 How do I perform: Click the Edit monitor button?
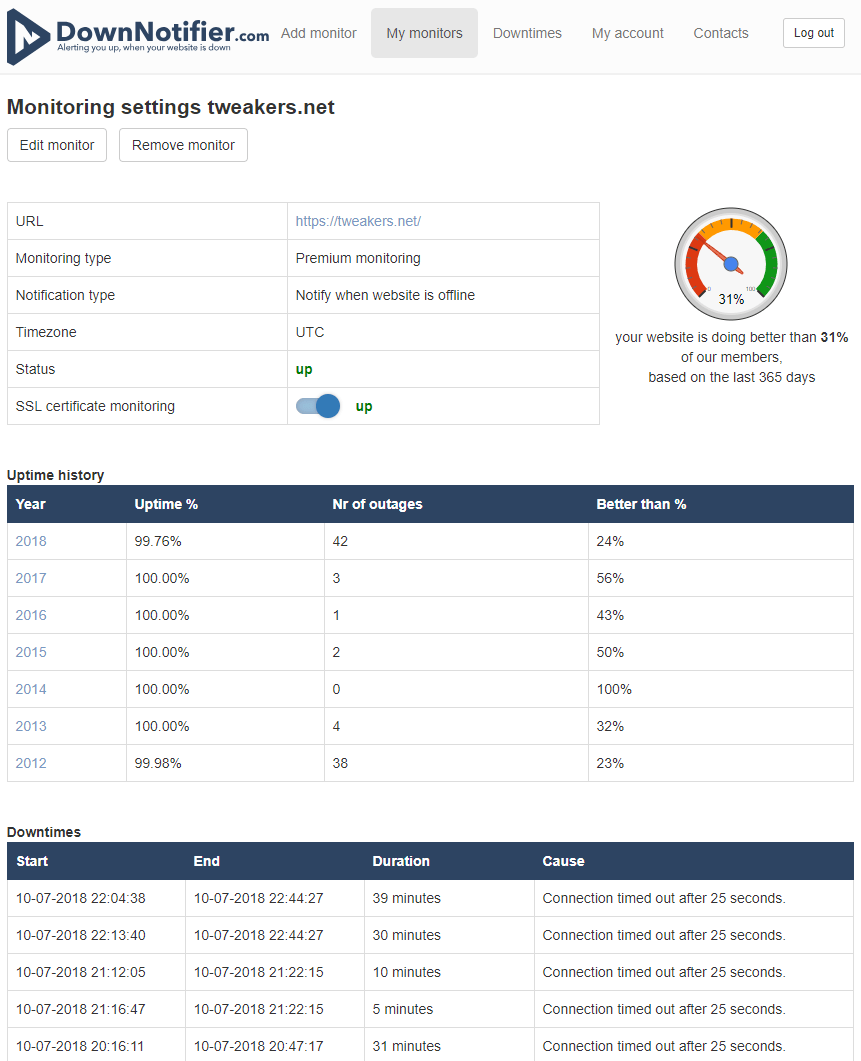pos(57,145)
